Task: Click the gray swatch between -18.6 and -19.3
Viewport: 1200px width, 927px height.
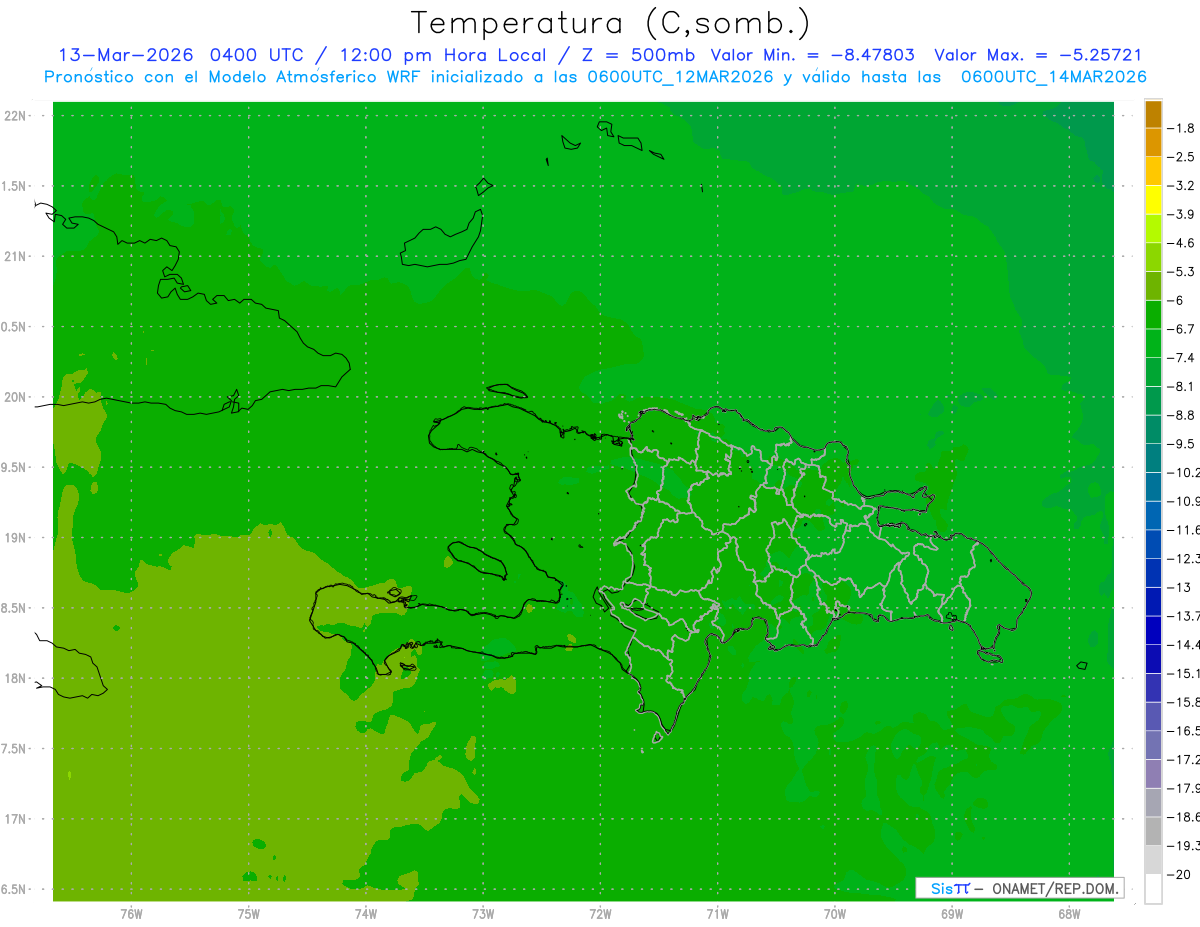Action: (x=1153, y=831)
